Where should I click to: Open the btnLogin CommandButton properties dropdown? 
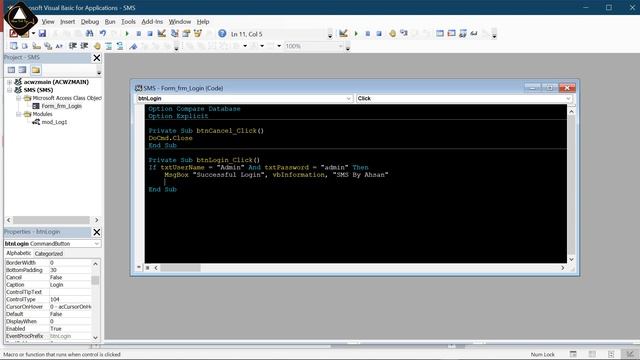97,244
